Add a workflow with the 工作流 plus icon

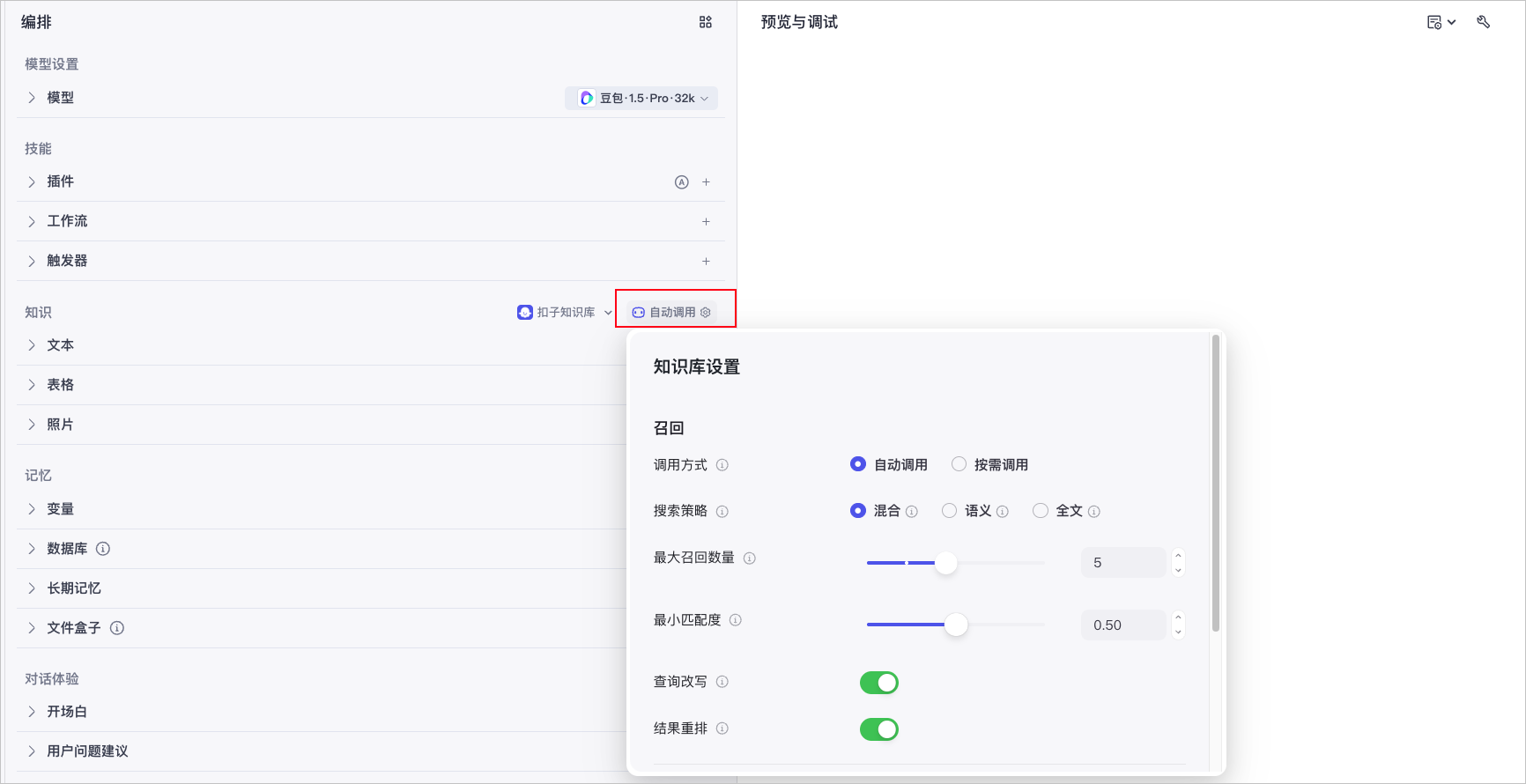tap(706, 222)
